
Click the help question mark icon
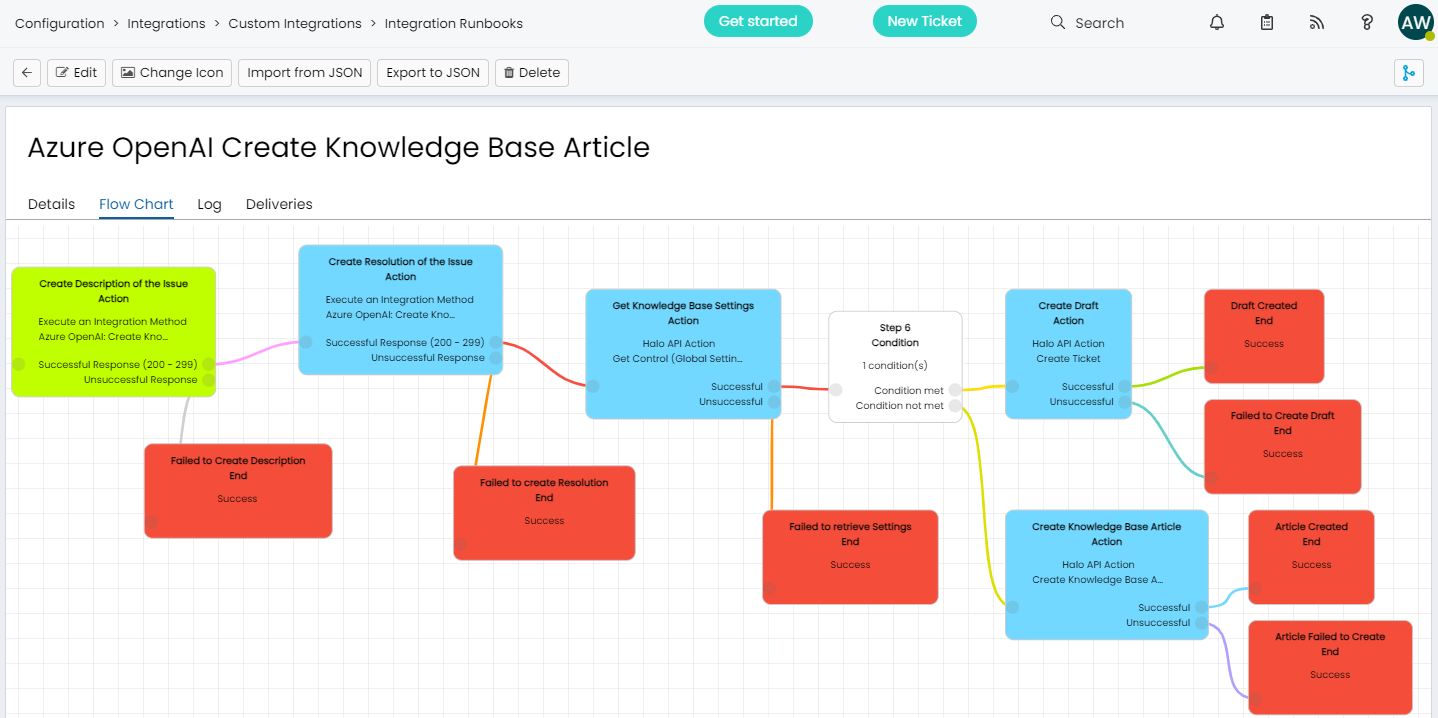point(1367,22)
